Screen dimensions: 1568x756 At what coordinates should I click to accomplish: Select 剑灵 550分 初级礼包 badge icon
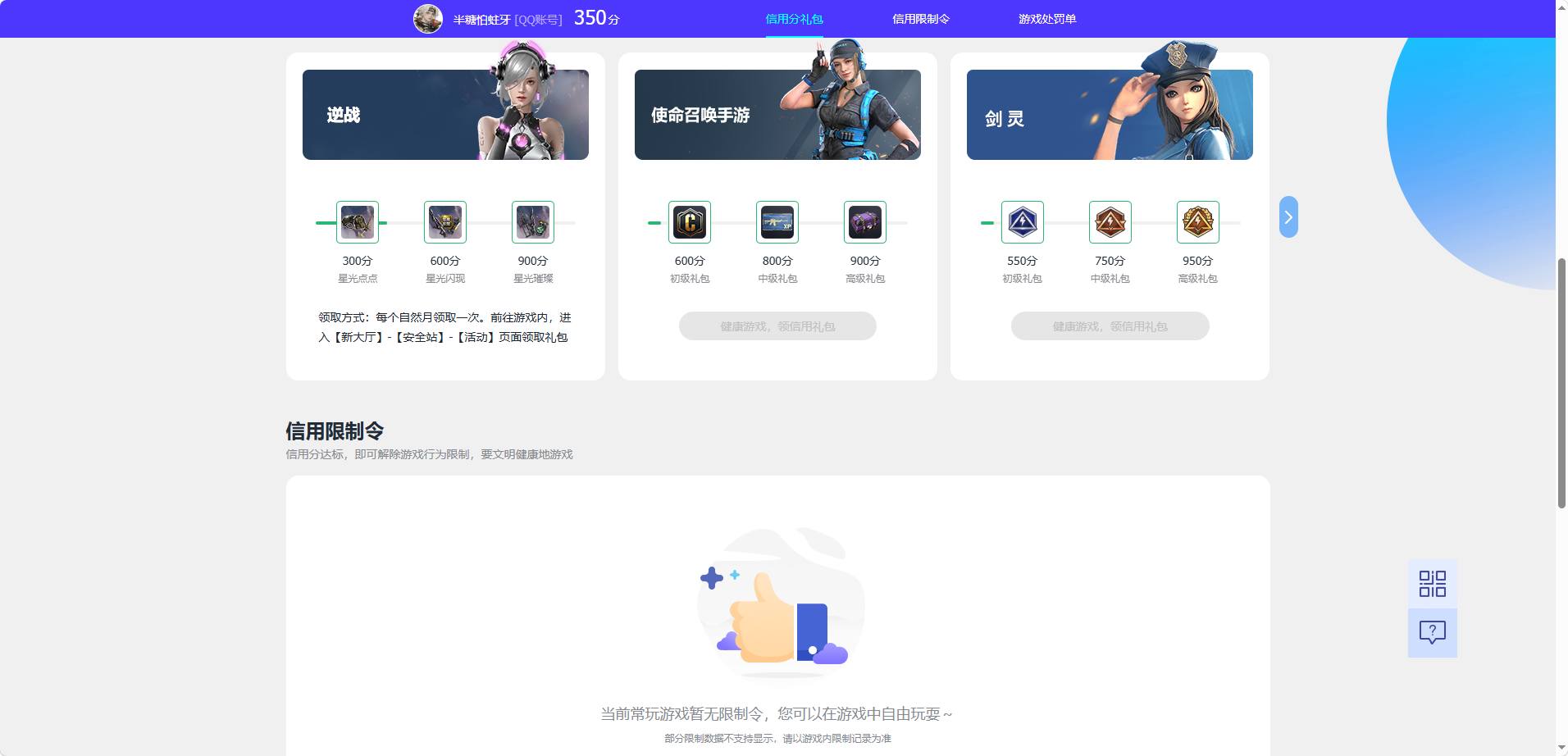[x=1023, y=222]
